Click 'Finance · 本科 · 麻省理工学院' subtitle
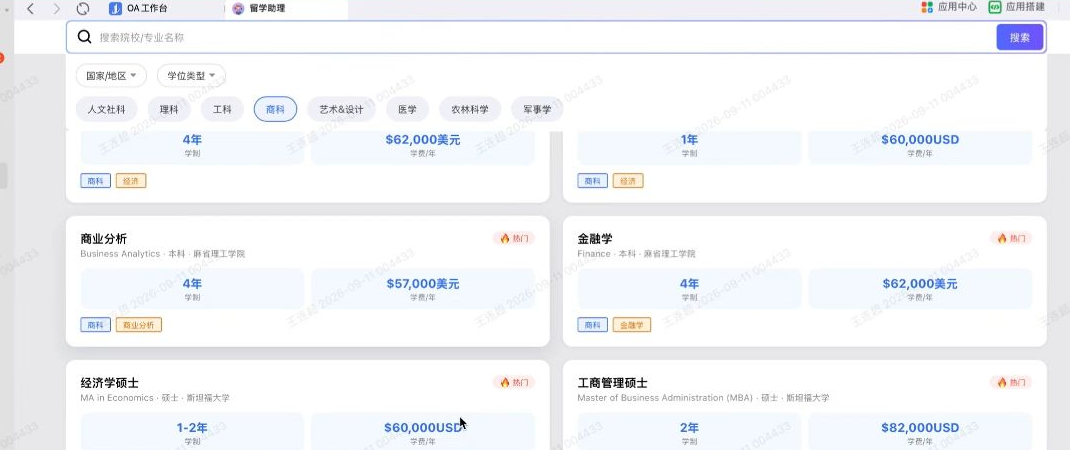1070x450 pixels. pos(636,254)
